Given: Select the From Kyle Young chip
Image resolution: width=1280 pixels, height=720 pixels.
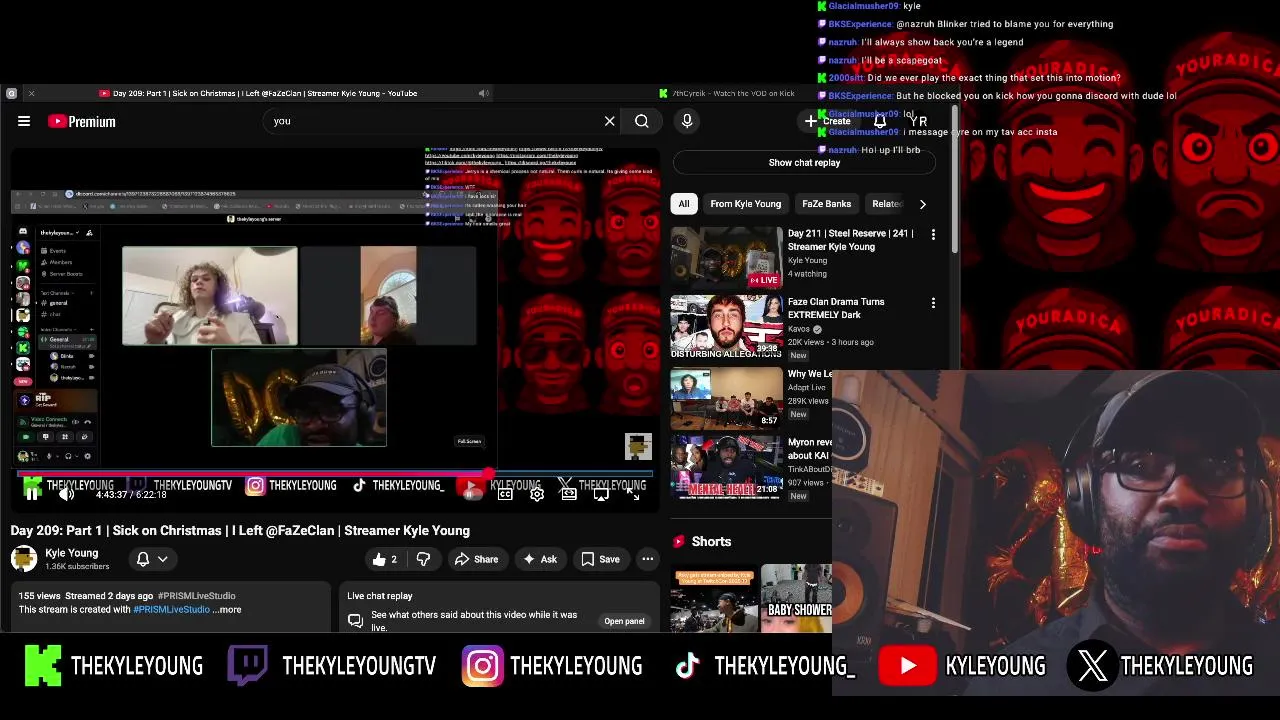Looking at the screenshot, I should tap(746, 204).
